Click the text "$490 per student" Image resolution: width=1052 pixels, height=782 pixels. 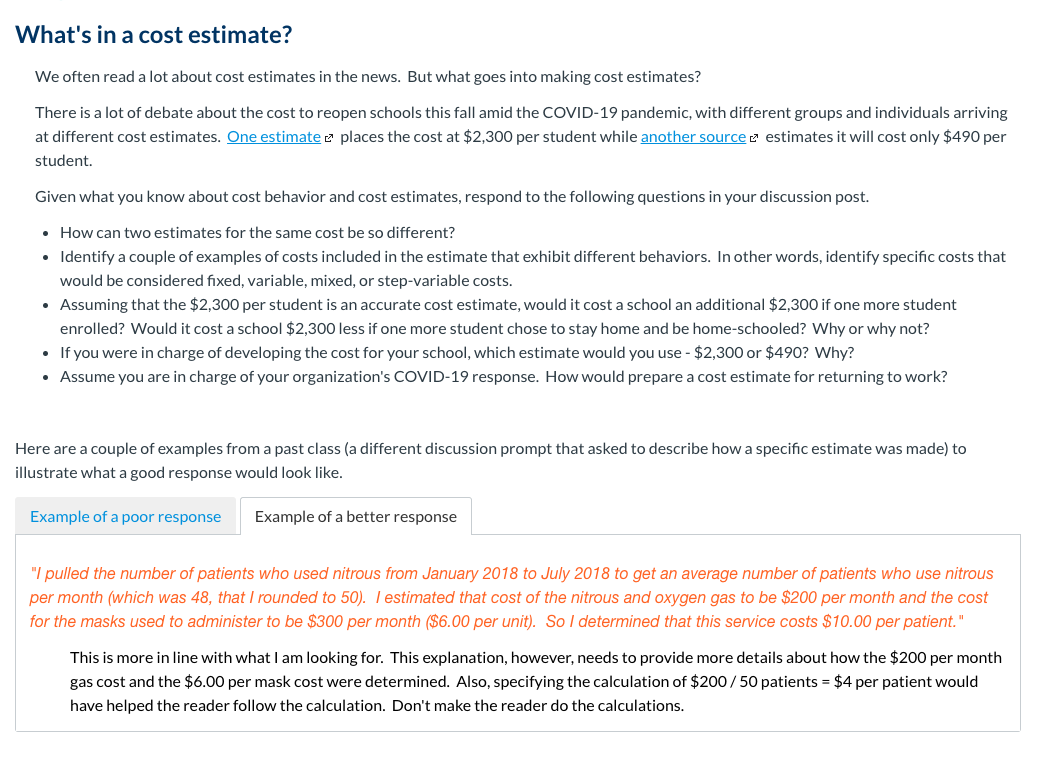[958, 136]
